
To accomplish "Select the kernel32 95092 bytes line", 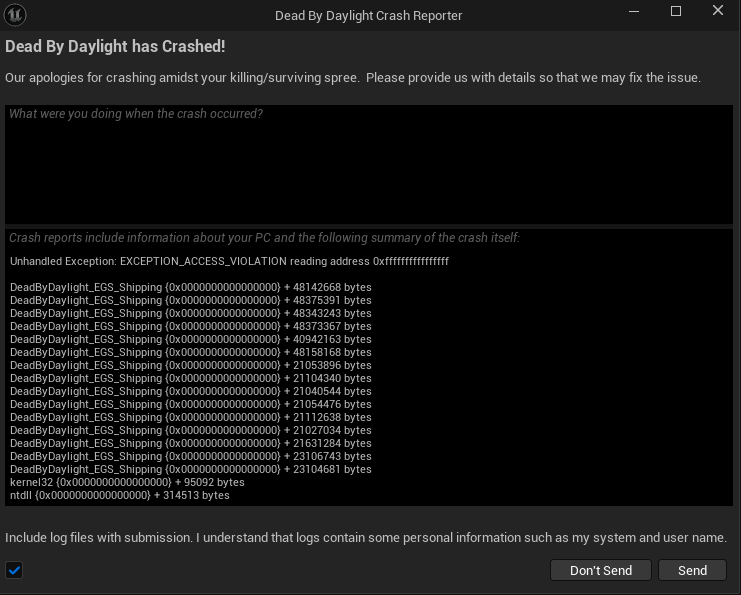I will (127, 483).
